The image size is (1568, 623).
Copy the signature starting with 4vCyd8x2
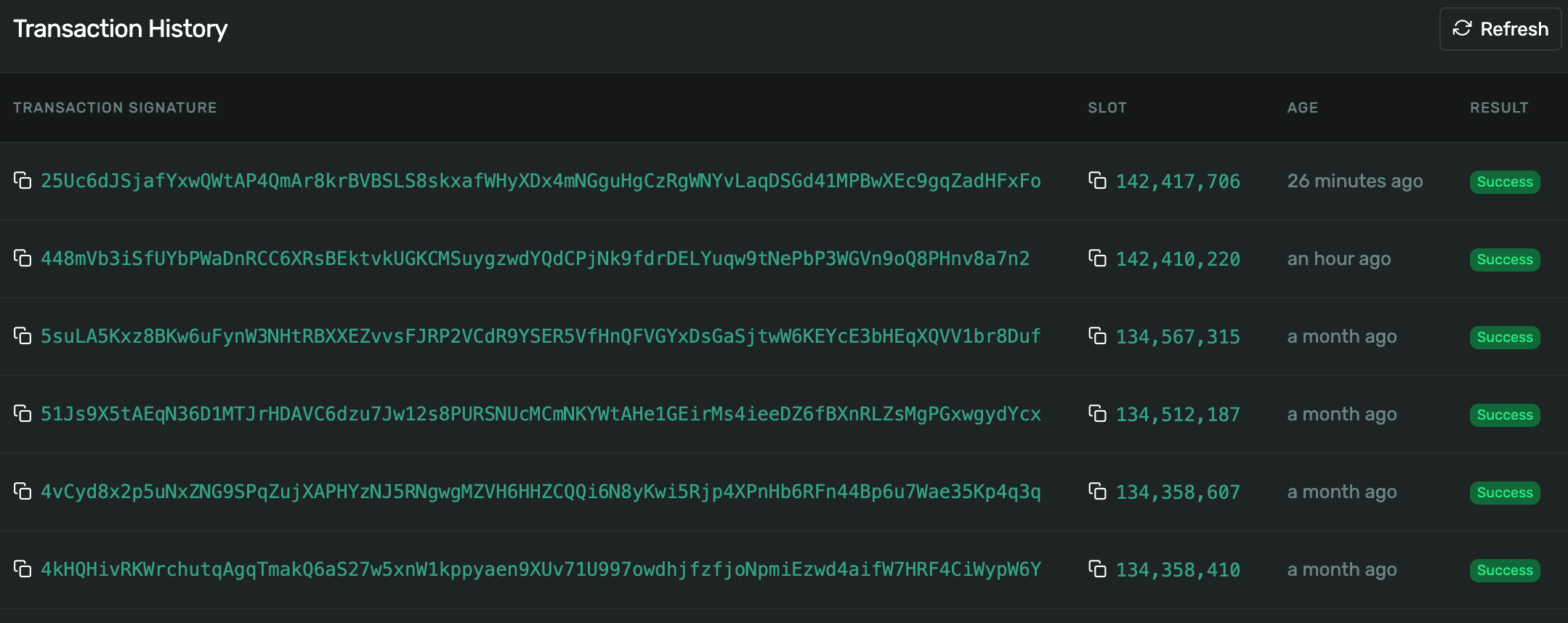(x=23, y=491)
